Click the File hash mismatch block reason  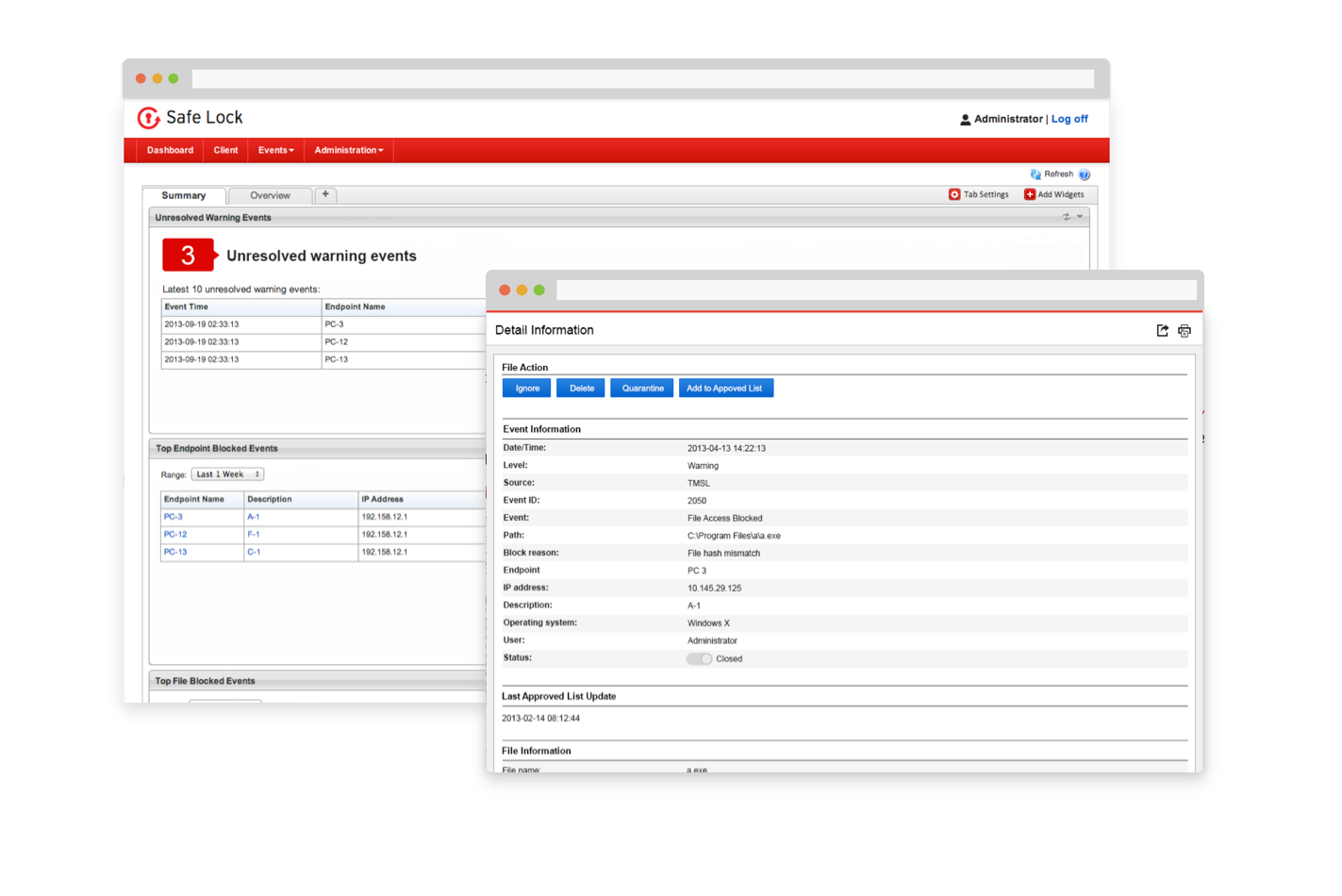(x=723, y=554)
